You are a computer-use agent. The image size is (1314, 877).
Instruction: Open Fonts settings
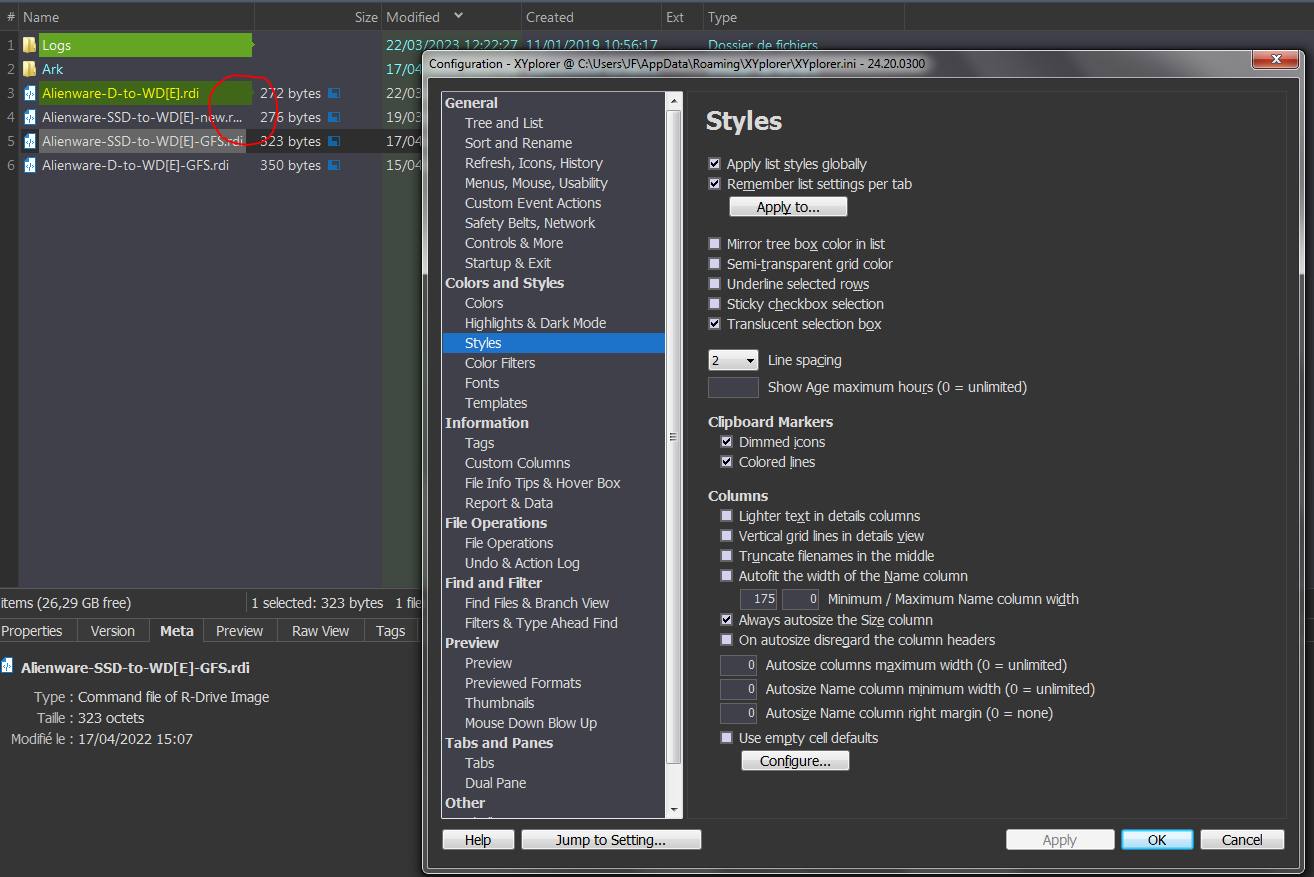click(x=482, y=383)
